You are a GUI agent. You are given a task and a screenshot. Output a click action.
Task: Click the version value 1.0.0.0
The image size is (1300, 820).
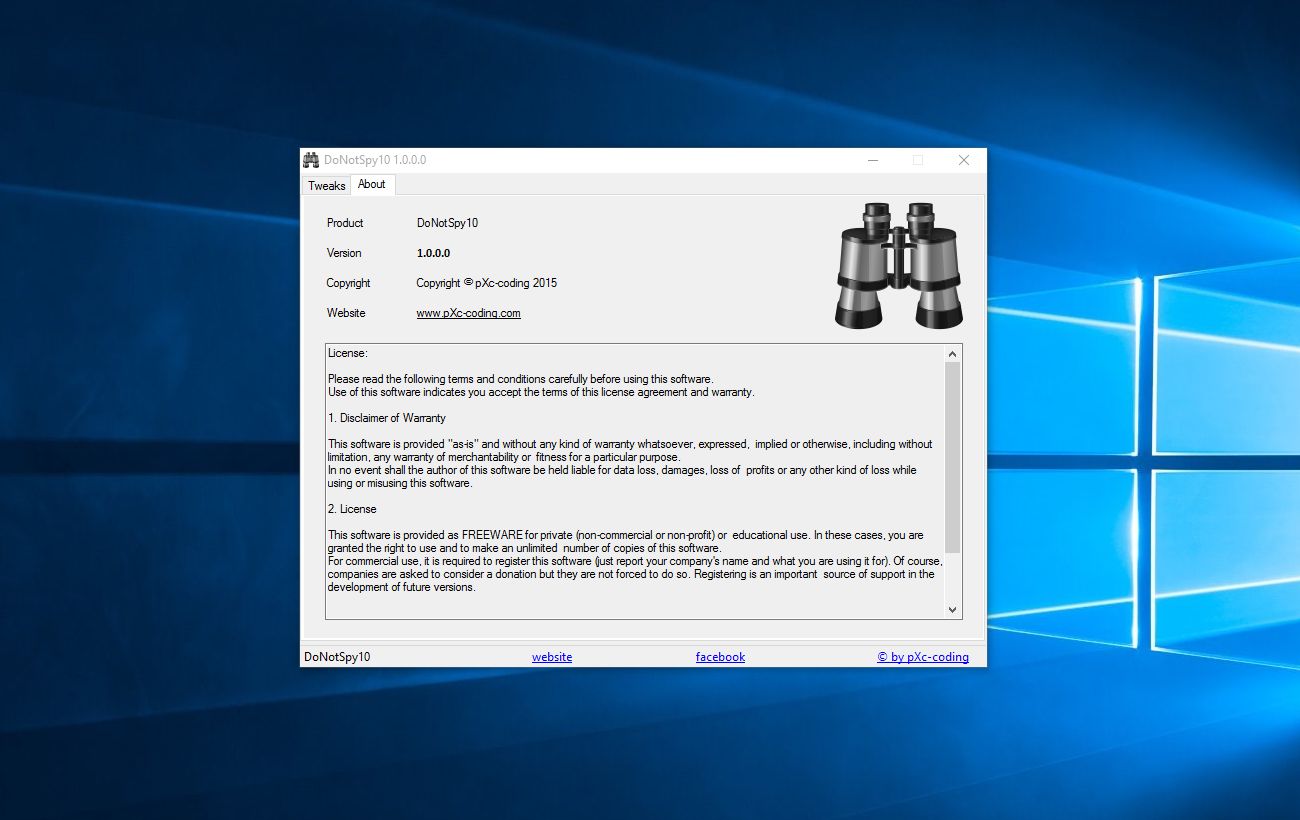(x=434, y=253)
